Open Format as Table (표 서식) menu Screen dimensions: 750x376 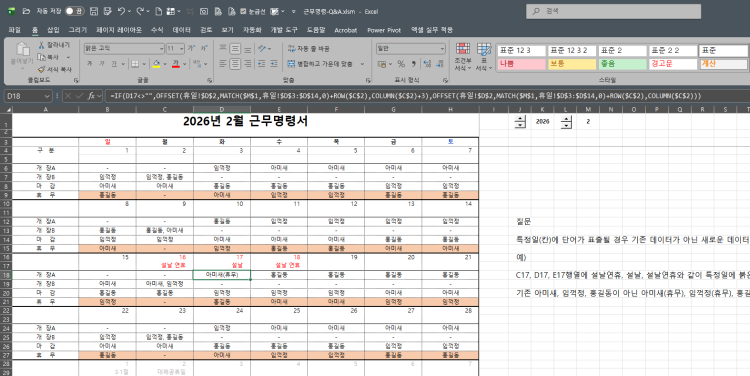(484, 57)
